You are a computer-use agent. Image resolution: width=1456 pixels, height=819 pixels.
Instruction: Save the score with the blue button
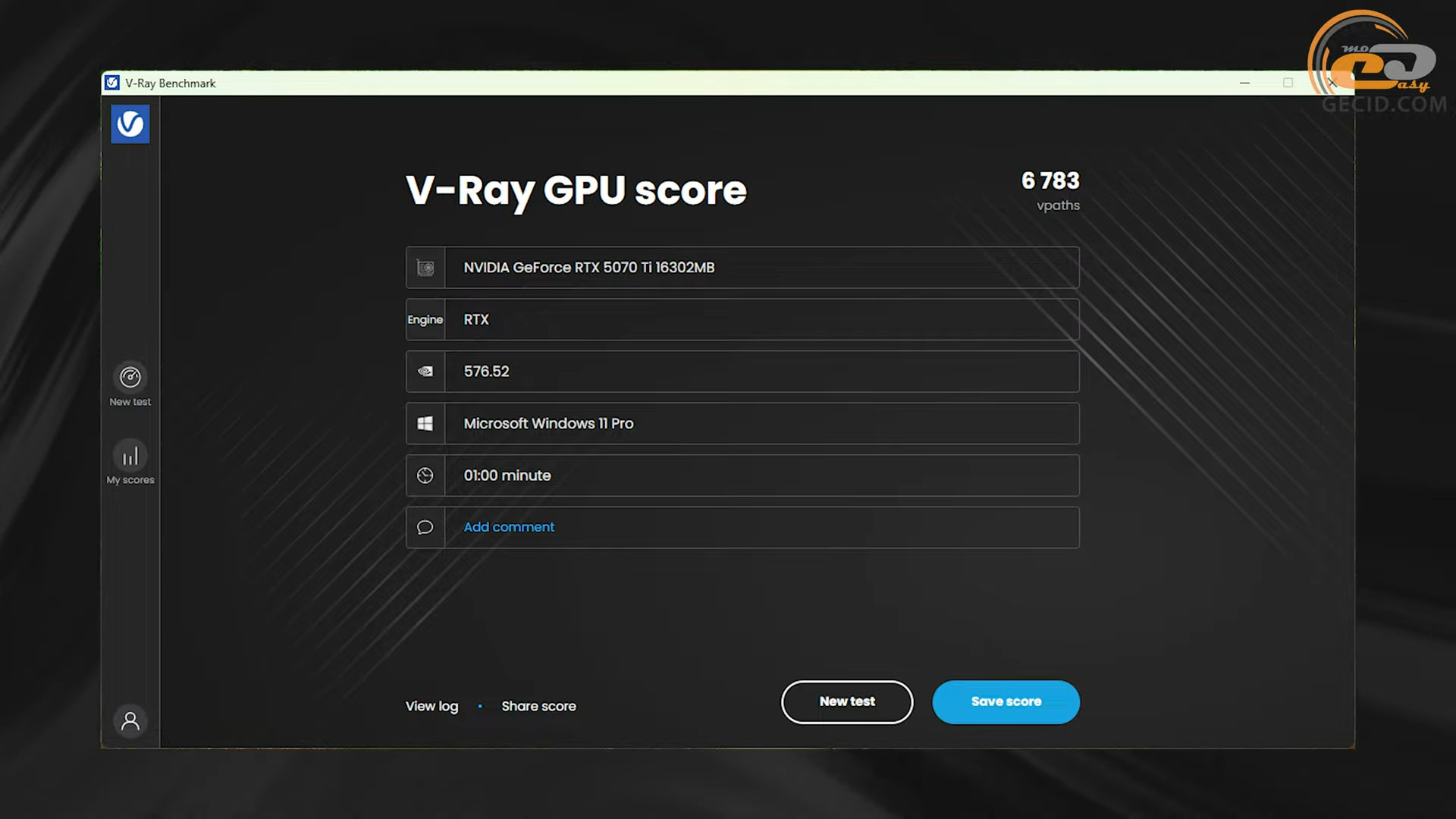point(1006,702)
